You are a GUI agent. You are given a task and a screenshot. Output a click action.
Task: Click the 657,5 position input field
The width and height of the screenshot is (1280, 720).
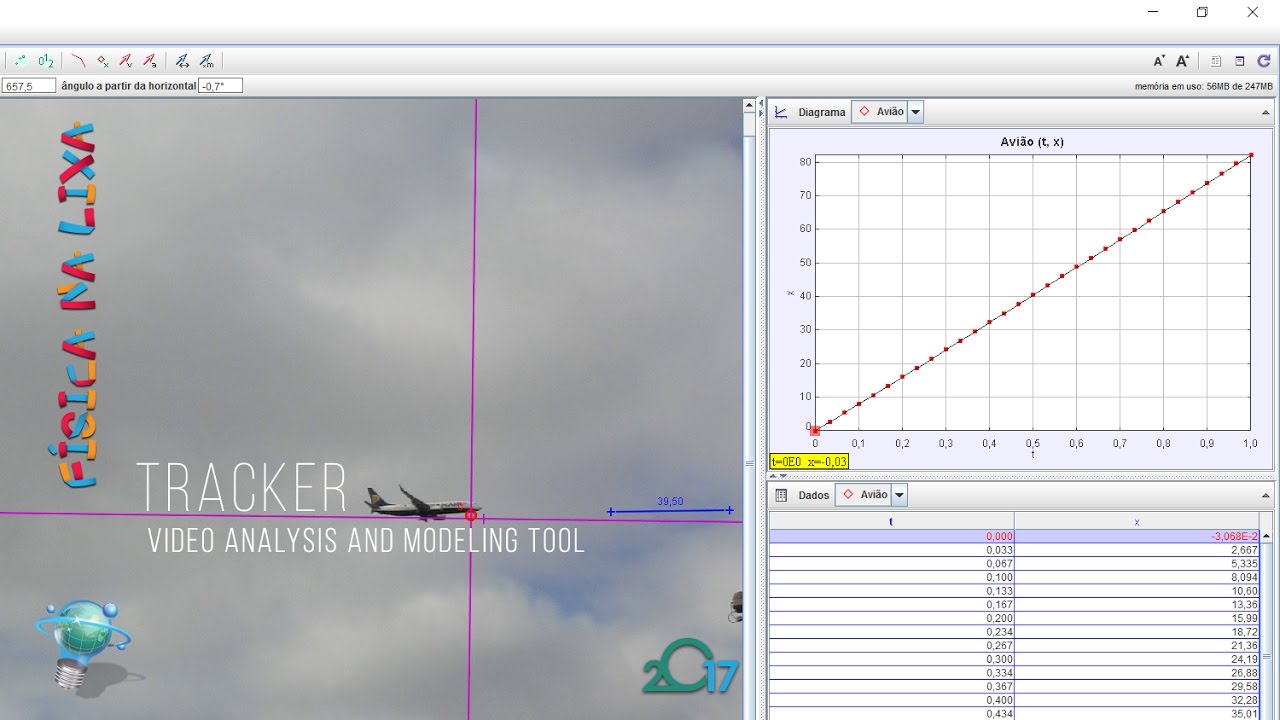point(28,86)
